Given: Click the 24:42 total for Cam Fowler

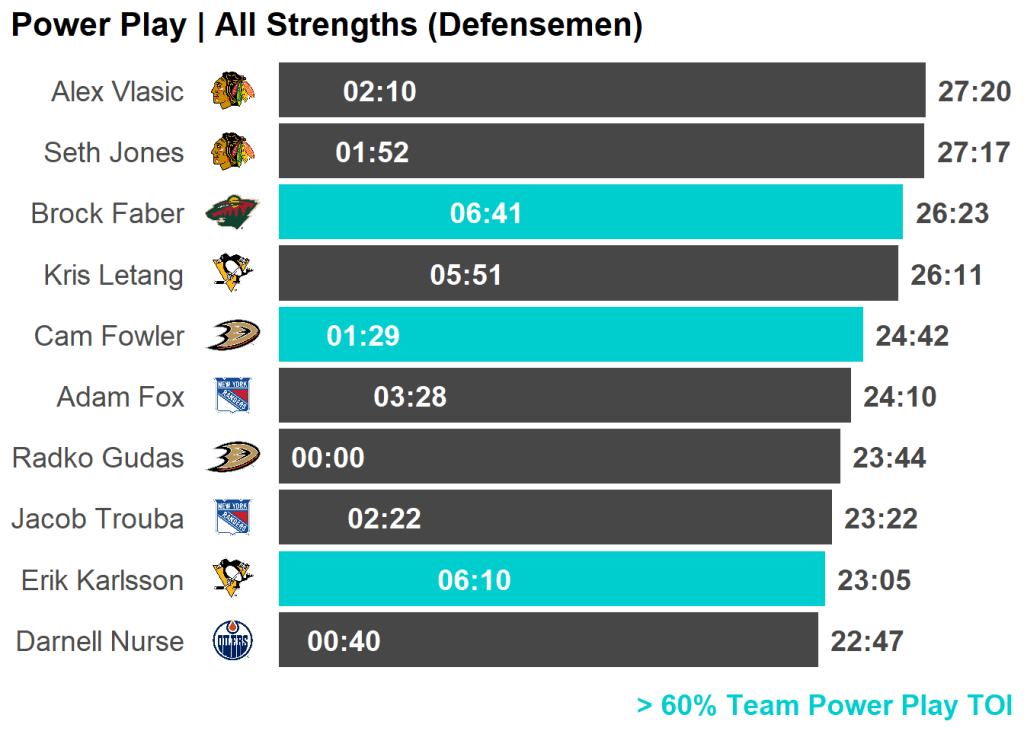Looking at the screenshot, I should coord(912,336).
